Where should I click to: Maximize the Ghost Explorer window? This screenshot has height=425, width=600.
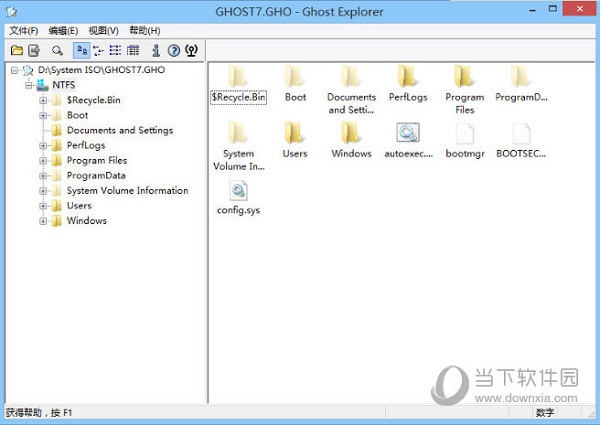(553, 9)
